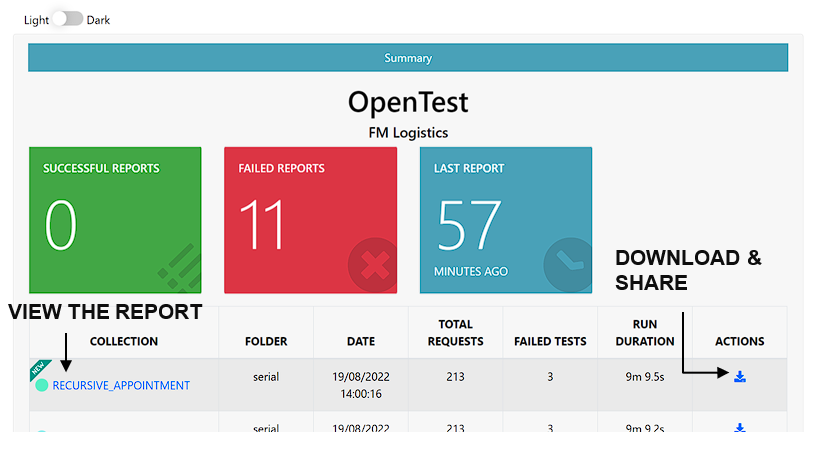Click the Dark label next to the switch
Screen dimensions: 818x450
[x=98, y=20]
